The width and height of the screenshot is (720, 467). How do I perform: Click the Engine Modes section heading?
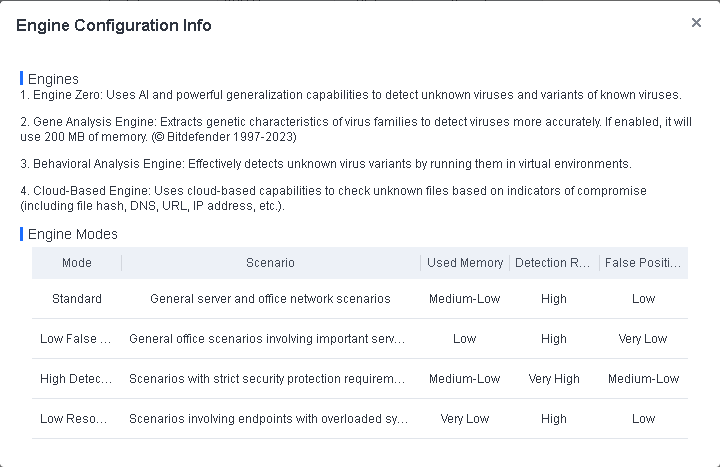(73, 234)
